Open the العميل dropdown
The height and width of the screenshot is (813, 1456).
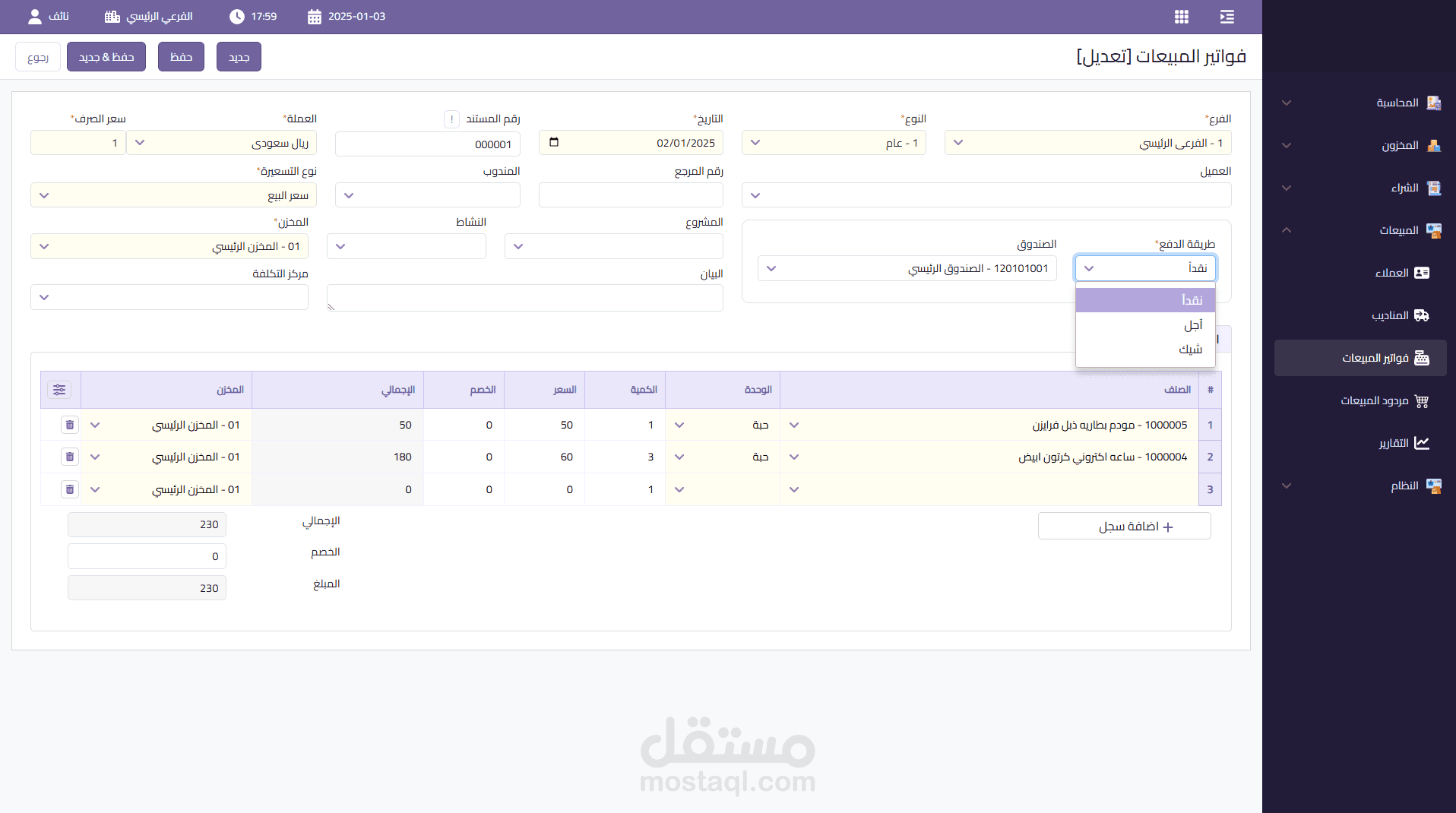click(986, 195)
